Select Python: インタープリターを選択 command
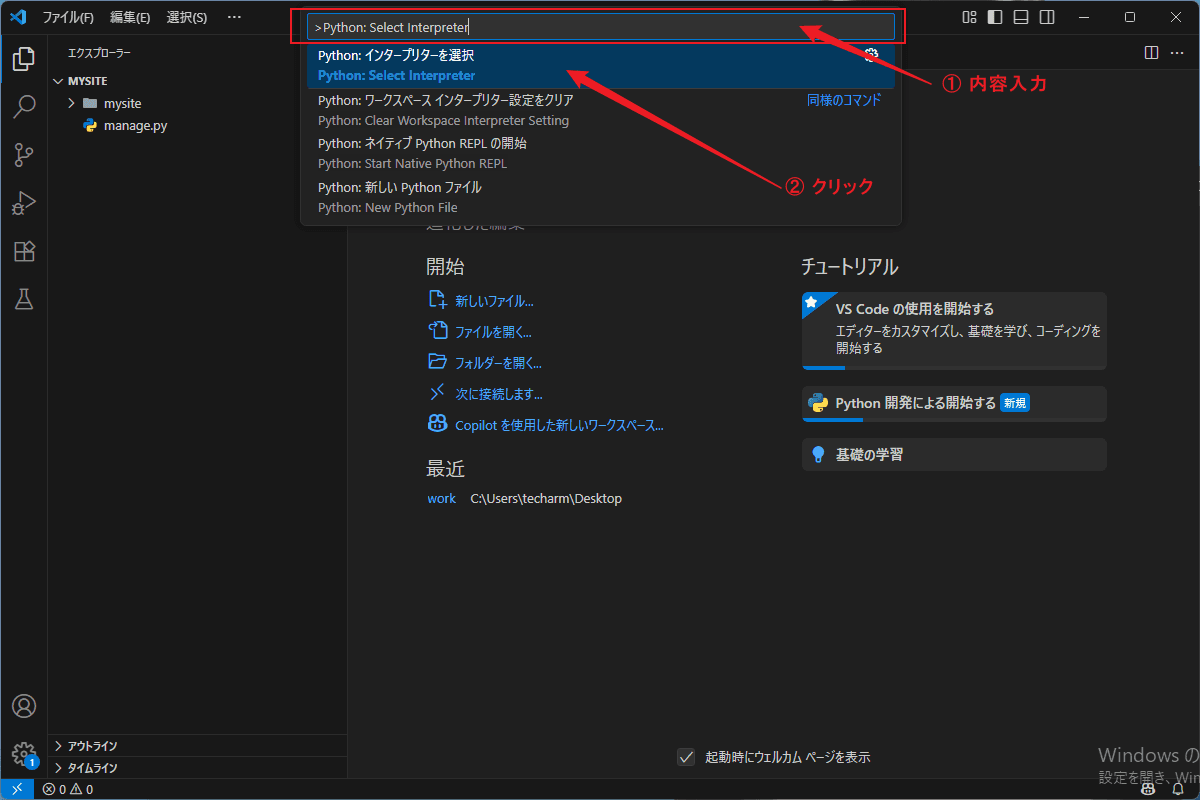The height and width of the screenshot is (800, 1200). pos(601,65)
